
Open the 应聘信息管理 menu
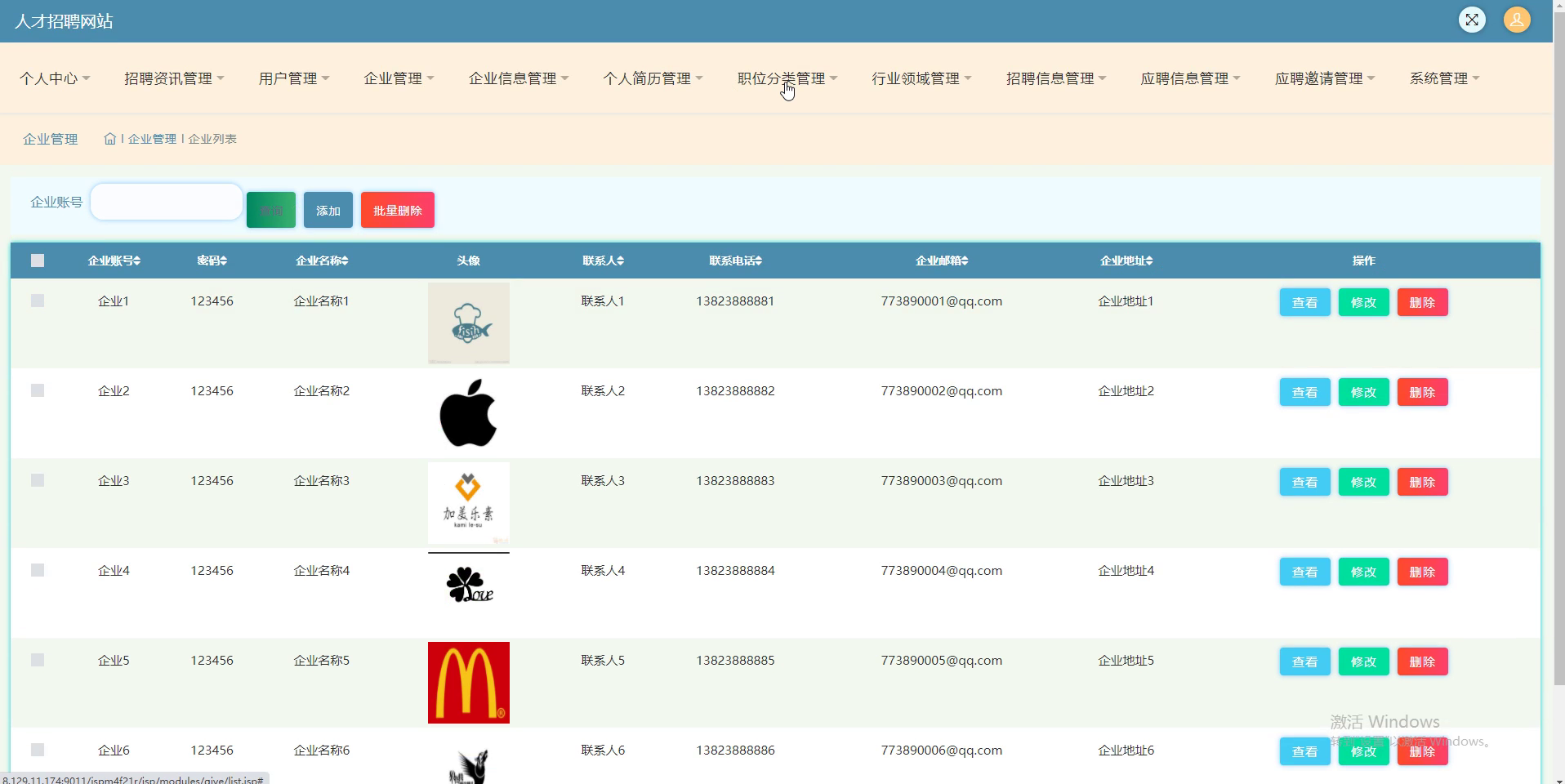point(1190,78)
